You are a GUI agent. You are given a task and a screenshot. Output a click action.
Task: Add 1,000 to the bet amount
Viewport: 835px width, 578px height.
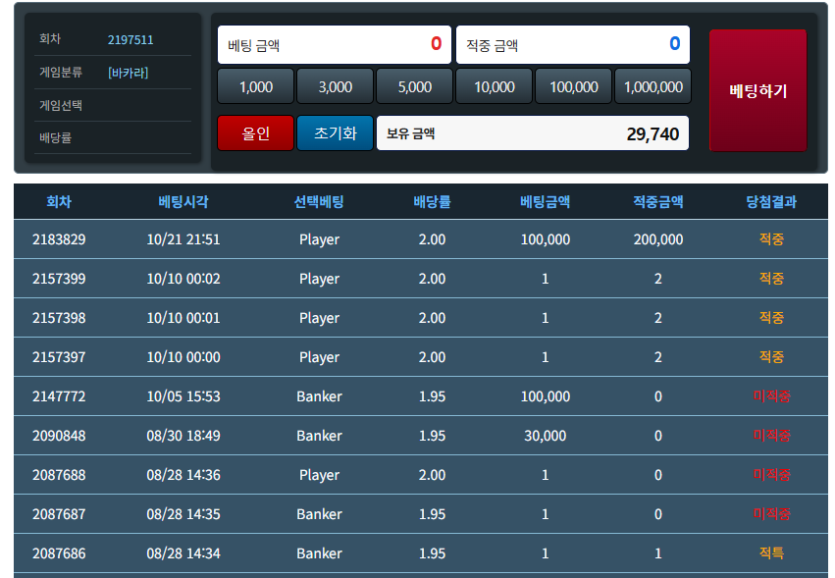tap(256, 86)
